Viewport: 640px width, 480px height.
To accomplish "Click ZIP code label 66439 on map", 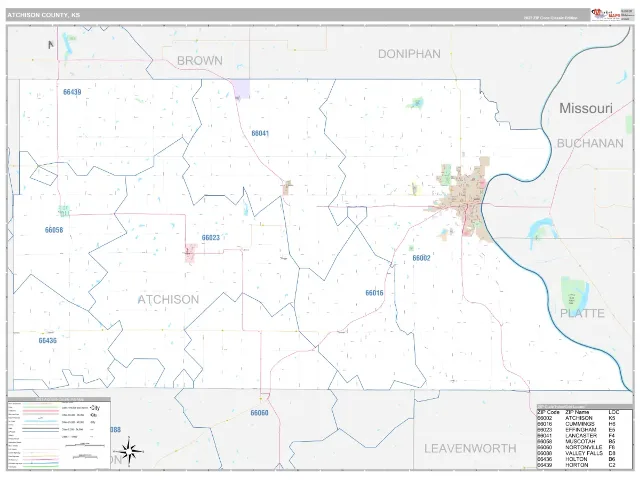I will point(72,92).
